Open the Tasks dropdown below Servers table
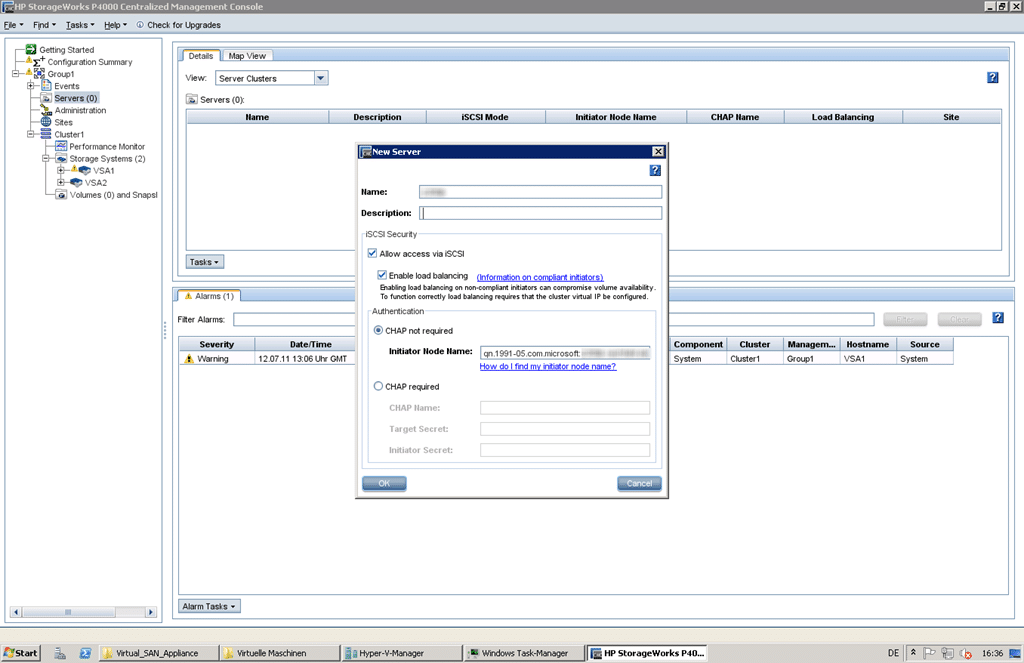 tap(204, 262)
